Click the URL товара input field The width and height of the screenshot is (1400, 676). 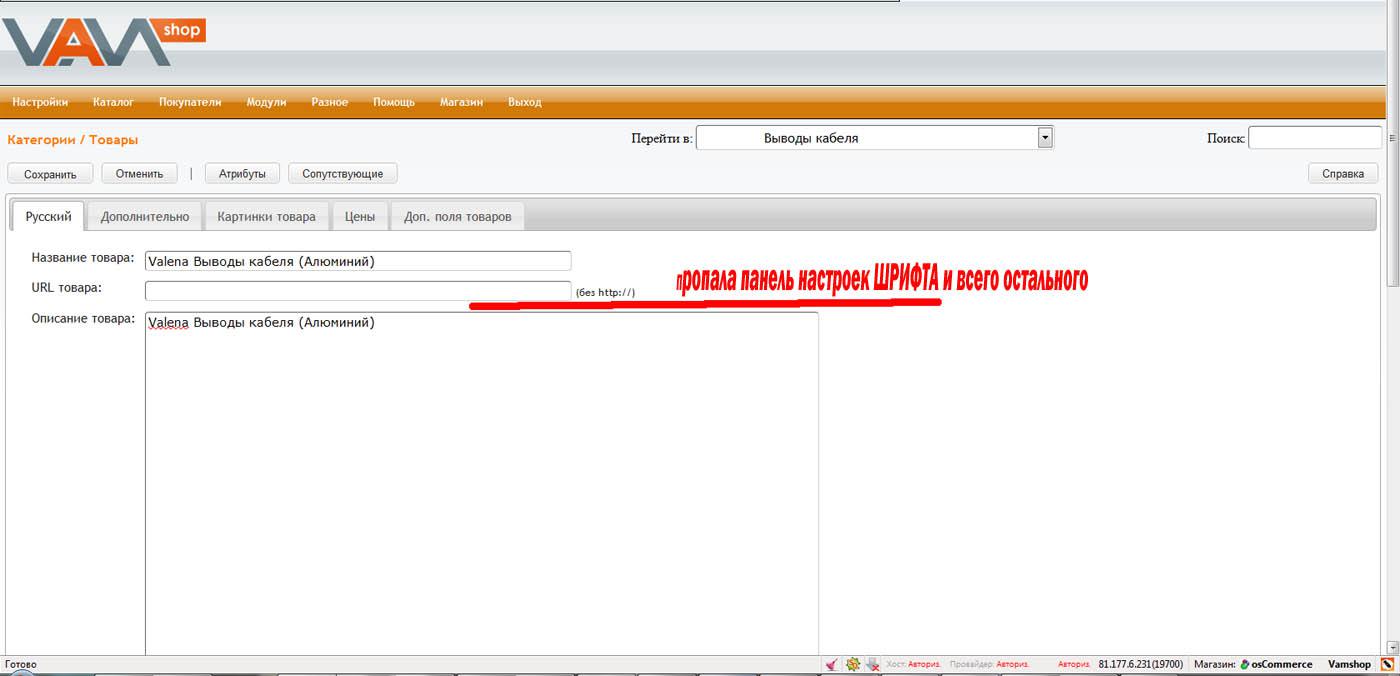pyautogui.click(x=358, y=291)
